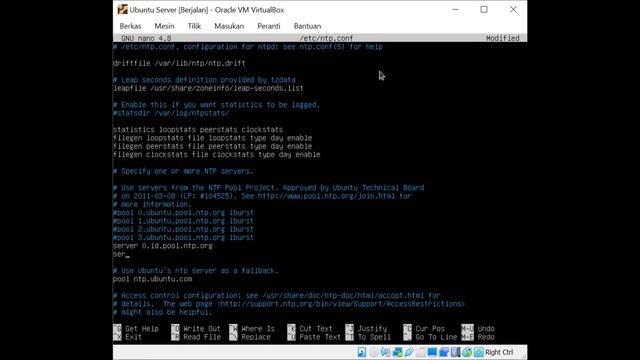Click the VirtualBox icon in title bar

(122, 9)
